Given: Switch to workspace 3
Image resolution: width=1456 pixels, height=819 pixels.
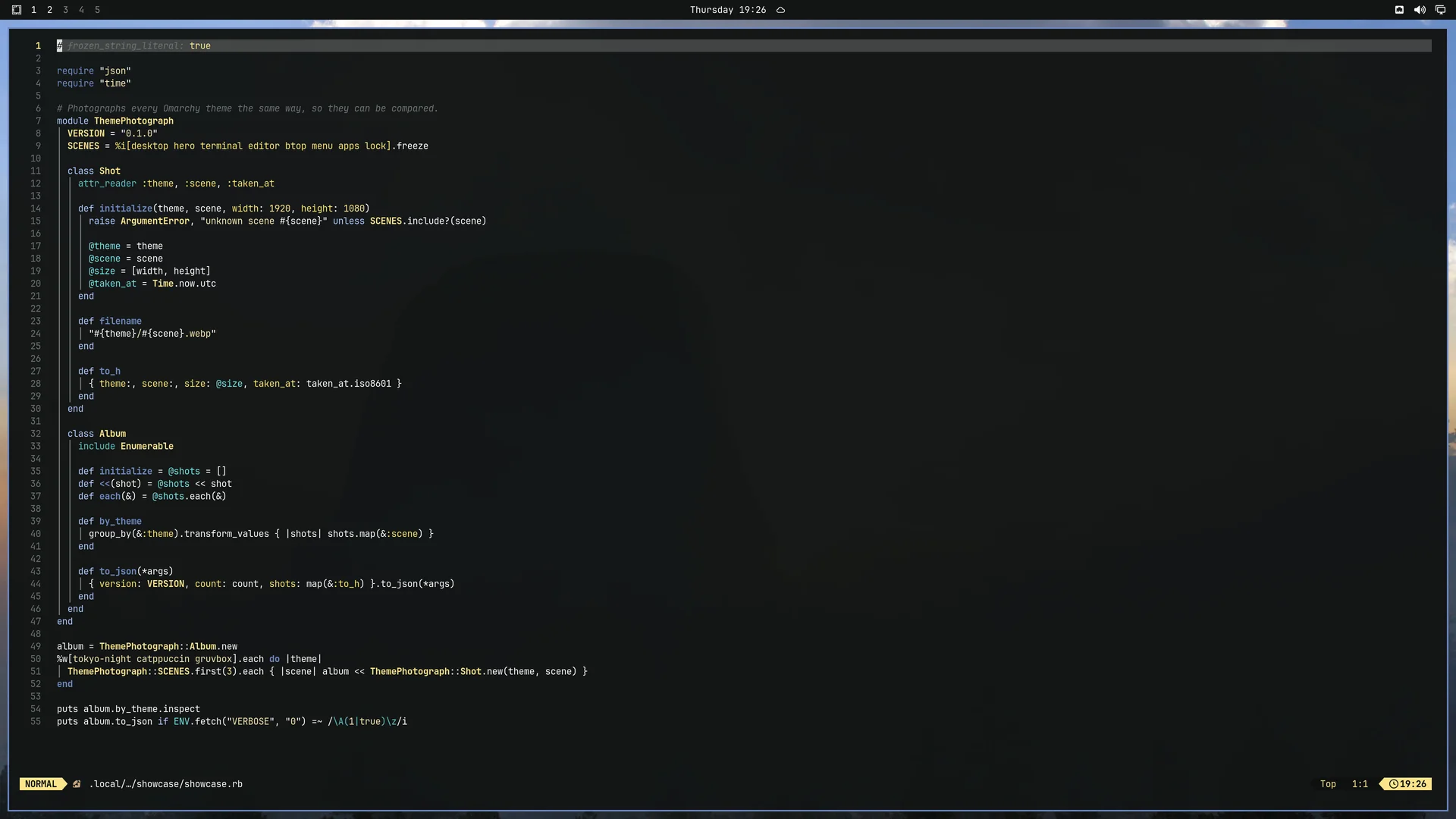Looking at the screenshot, I should pos(65,10).
